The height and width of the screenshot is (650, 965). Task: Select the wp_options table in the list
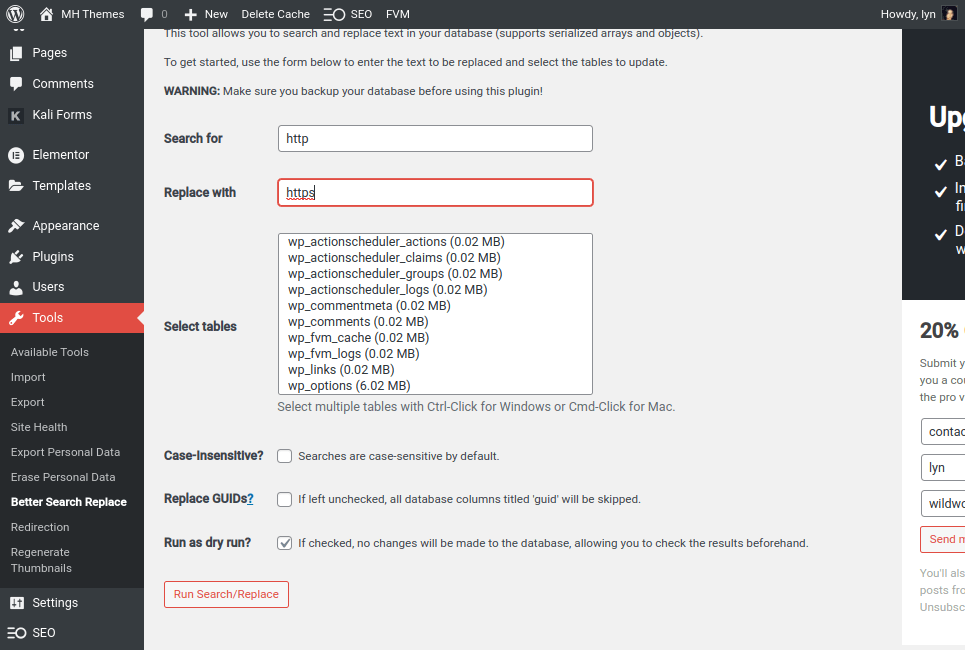[x=347, y=385]
